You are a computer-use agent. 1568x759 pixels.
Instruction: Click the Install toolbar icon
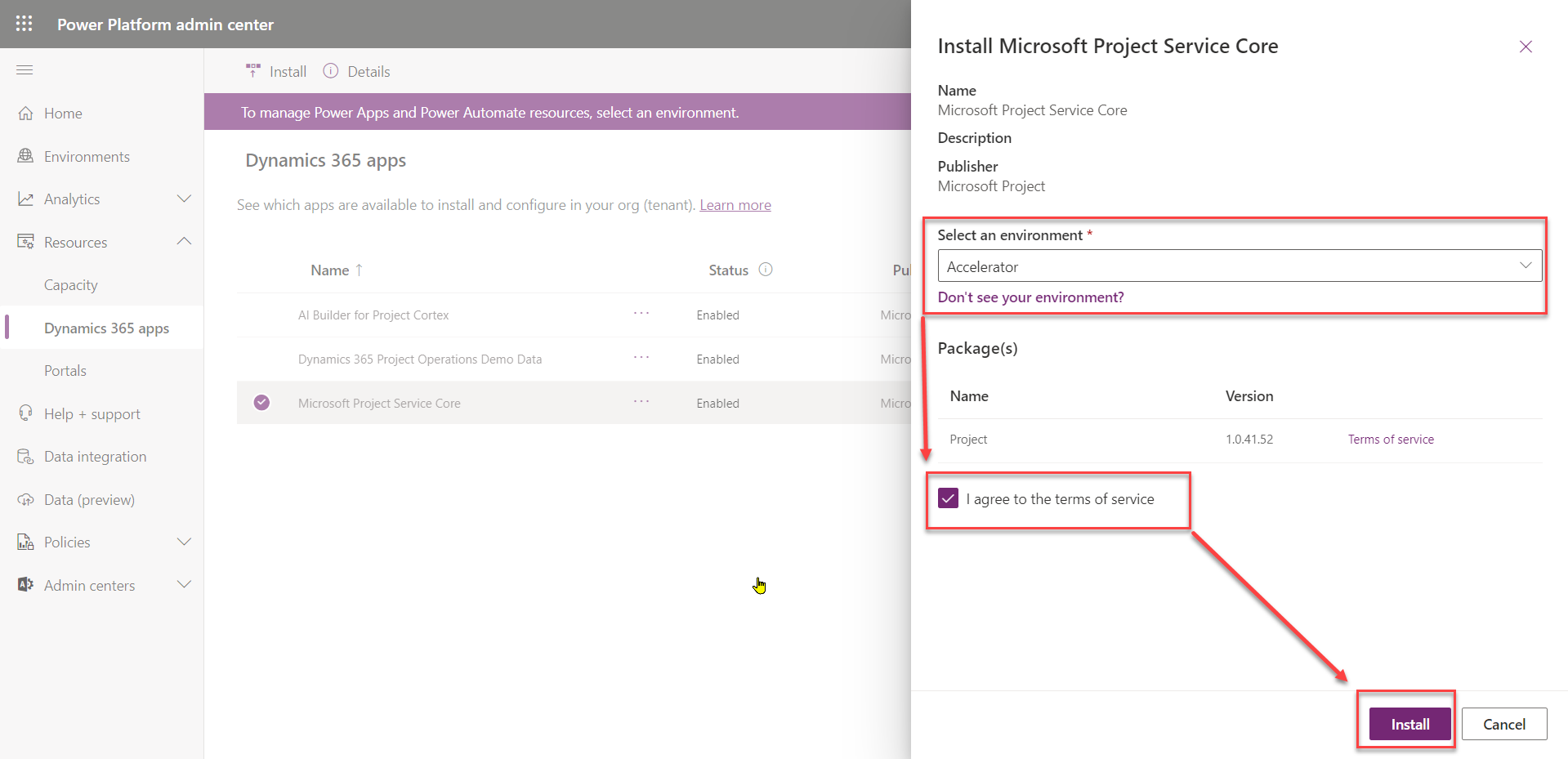(253, 71)
